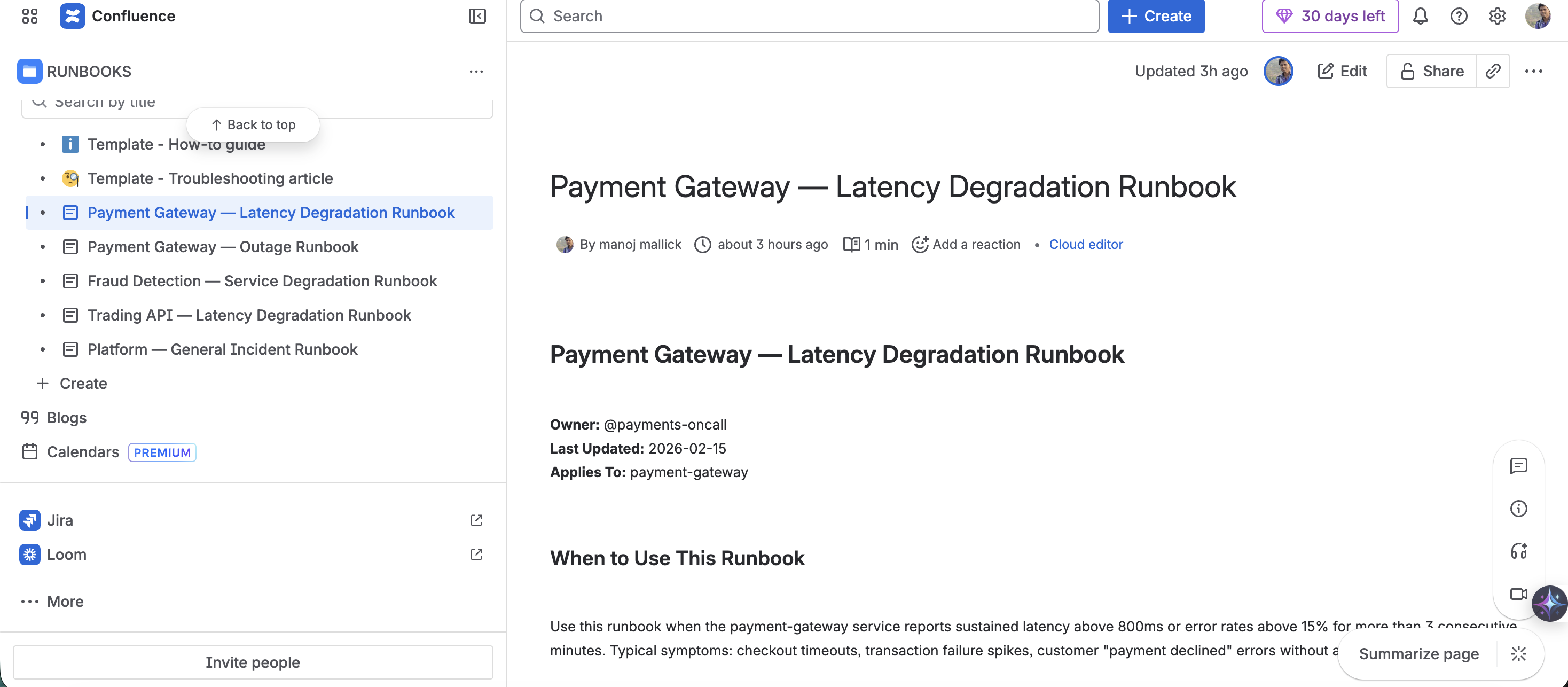Open Confluence settings gear
The width and height of the screenshot is (1568, 687).
click(1498, 16)
